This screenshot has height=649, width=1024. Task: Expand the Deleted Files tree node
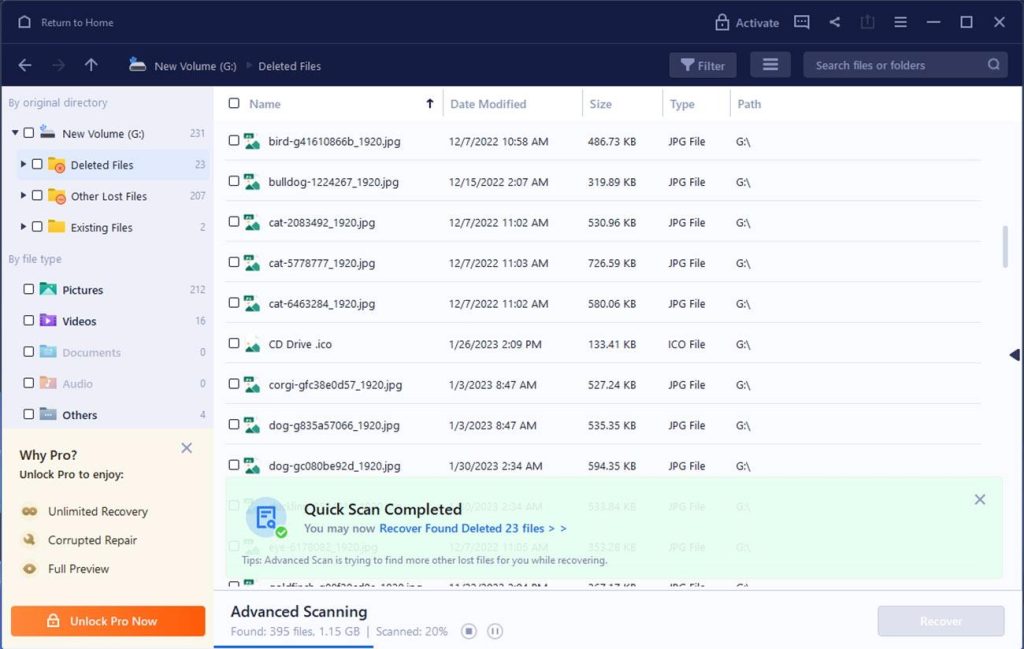pos(23,164)
